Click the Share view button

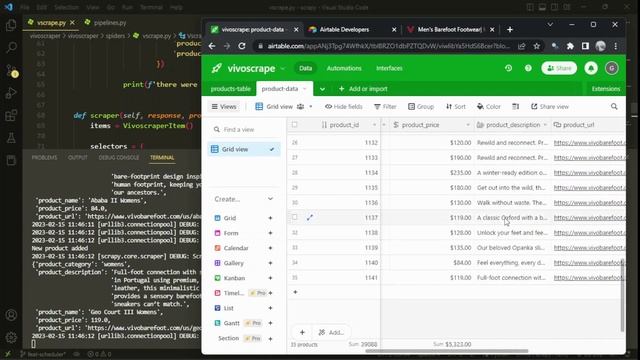549,107
